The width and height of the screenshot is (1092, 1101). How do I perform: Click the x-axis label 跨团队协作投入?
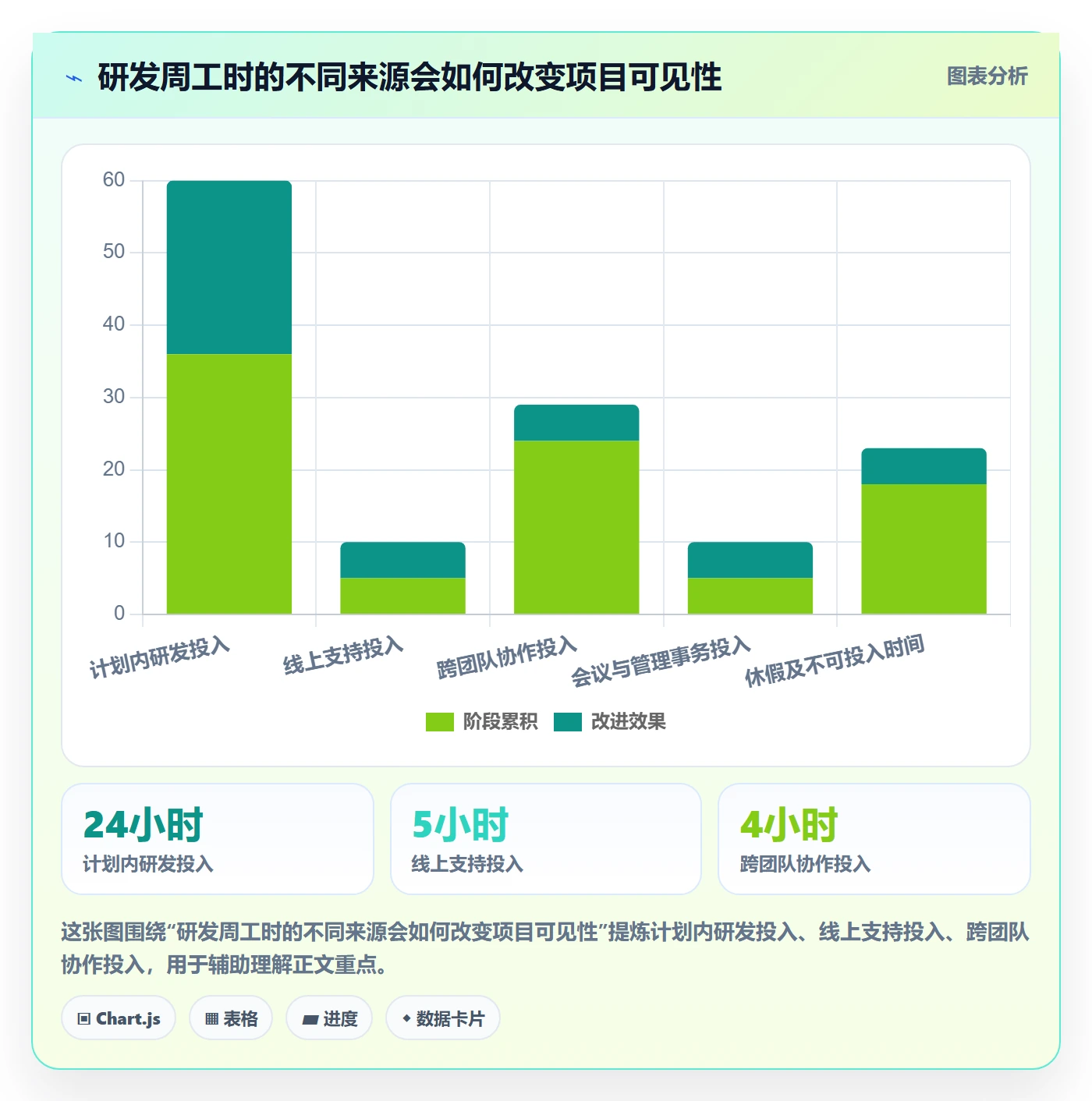click(x=507, y=657)
